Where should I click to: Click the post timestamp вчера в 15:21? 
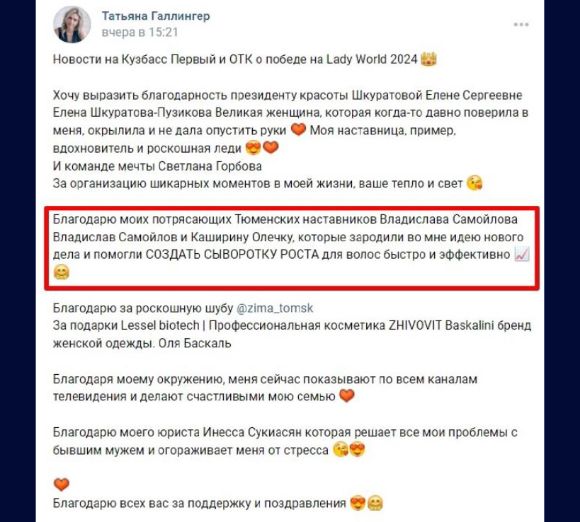pyautogui.click(x=140, y=33)
